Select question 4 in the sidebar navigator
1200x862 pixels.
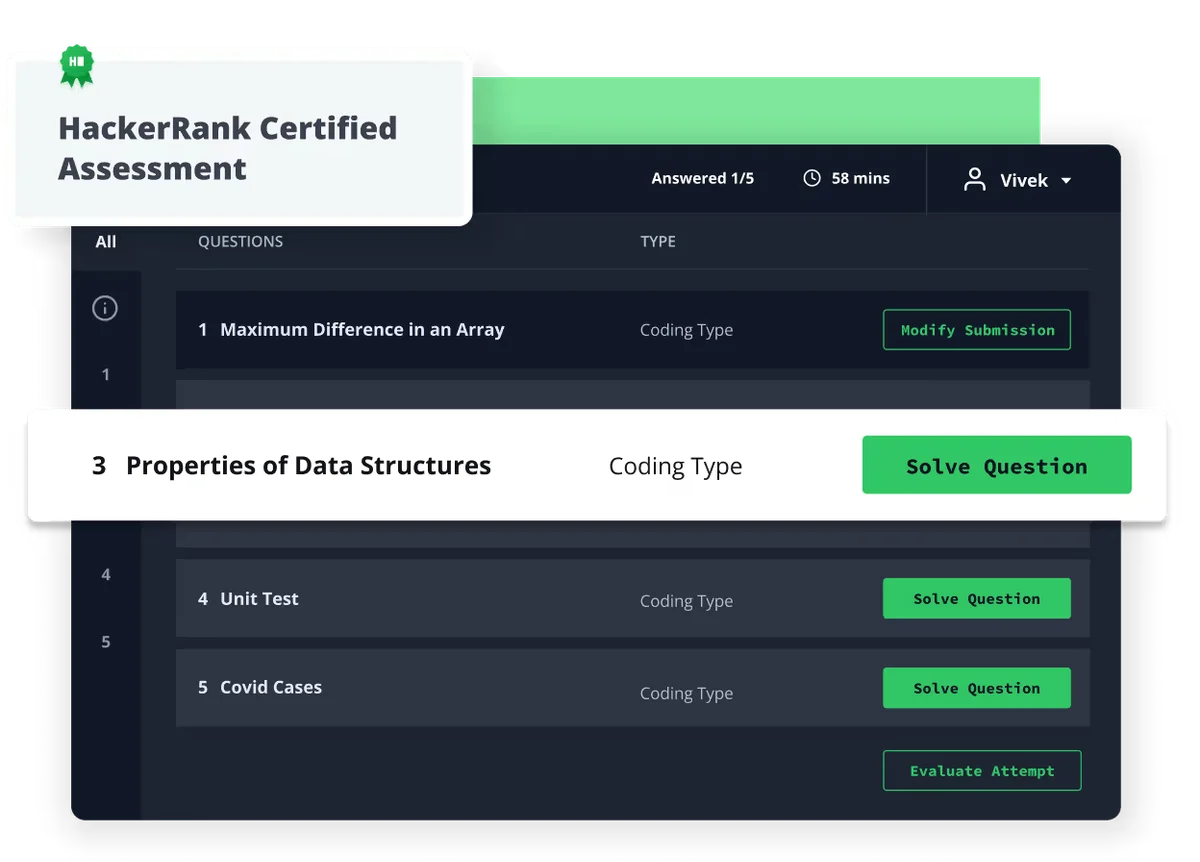pos(105,574)
